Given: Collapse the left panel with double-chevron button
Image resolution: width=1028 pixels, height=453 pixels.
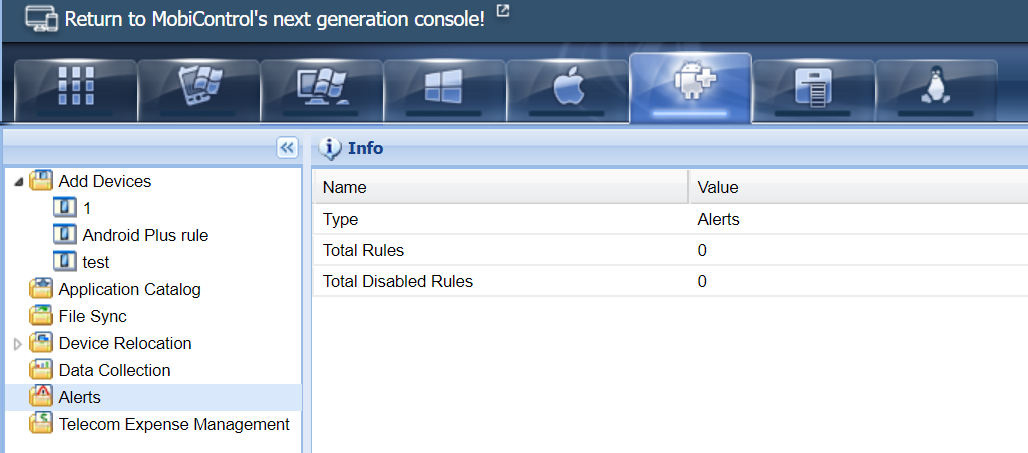Looking at the screenshot, I should (x=287, y=148).
